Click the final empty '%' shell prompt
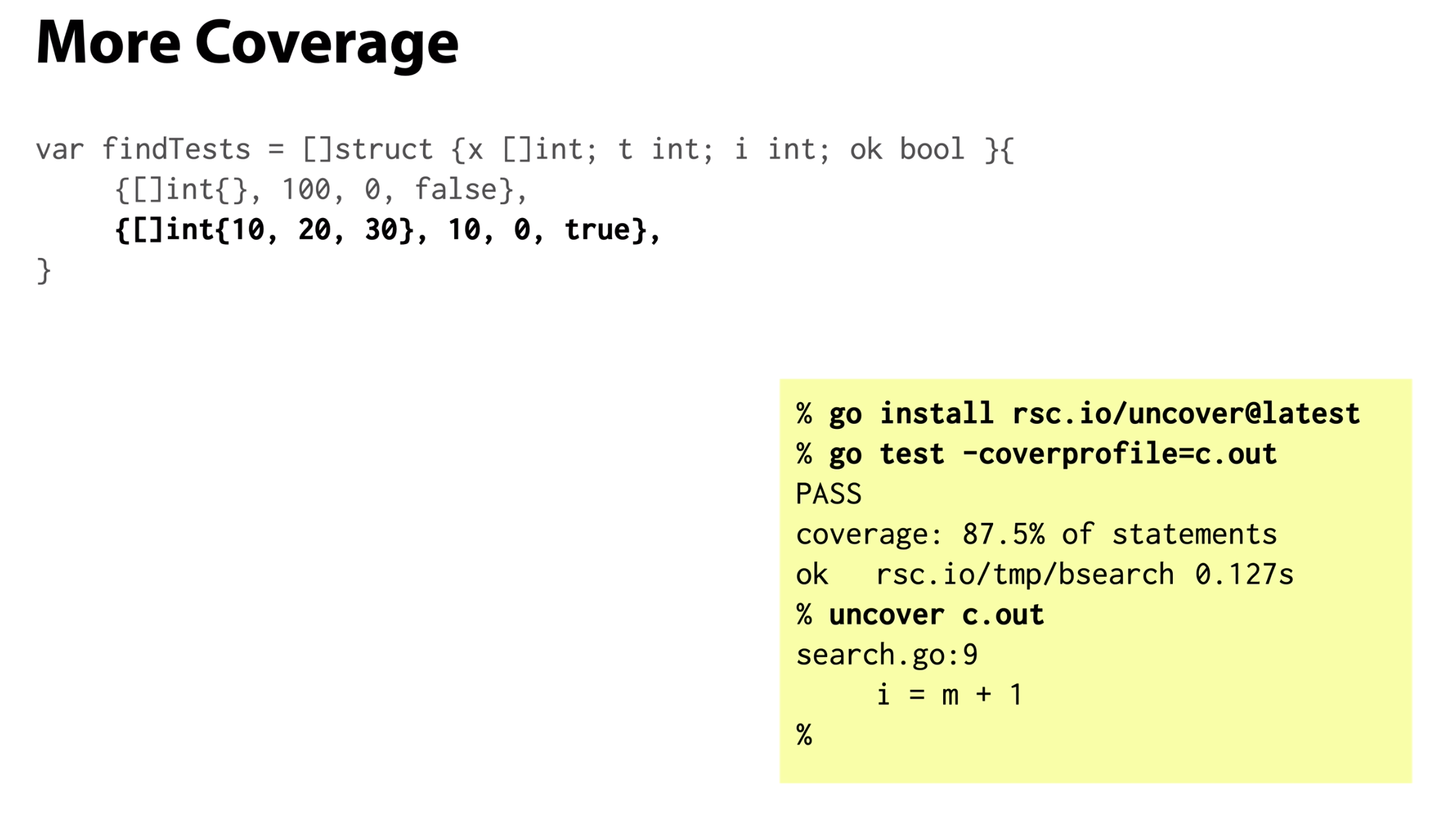Viewport: 1456px width, 823px height. click(804, 735)
